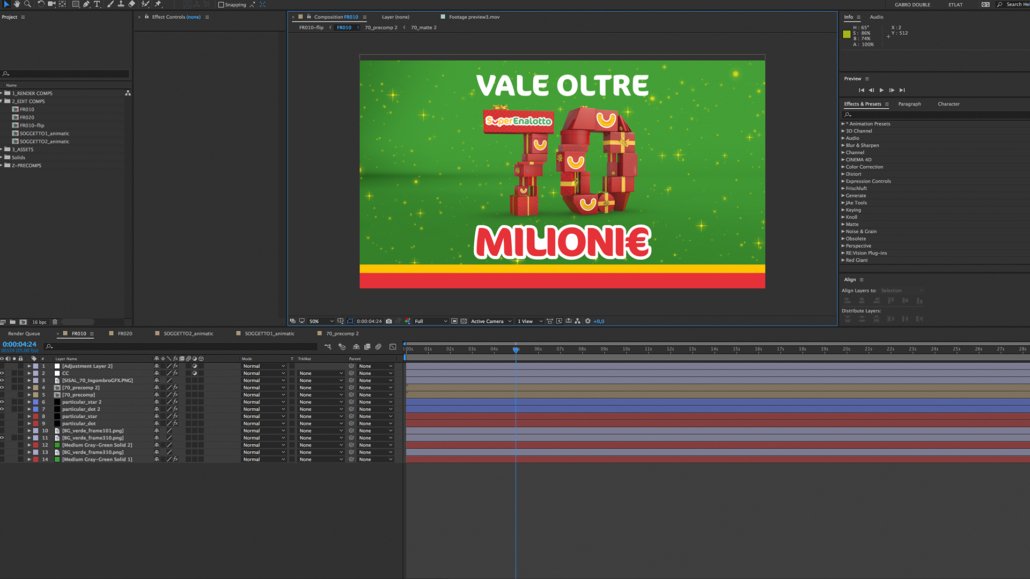Select the Pan Behind anchor point tool
1030x579 pixels.
pyautogui.click(x=62, y=4)
